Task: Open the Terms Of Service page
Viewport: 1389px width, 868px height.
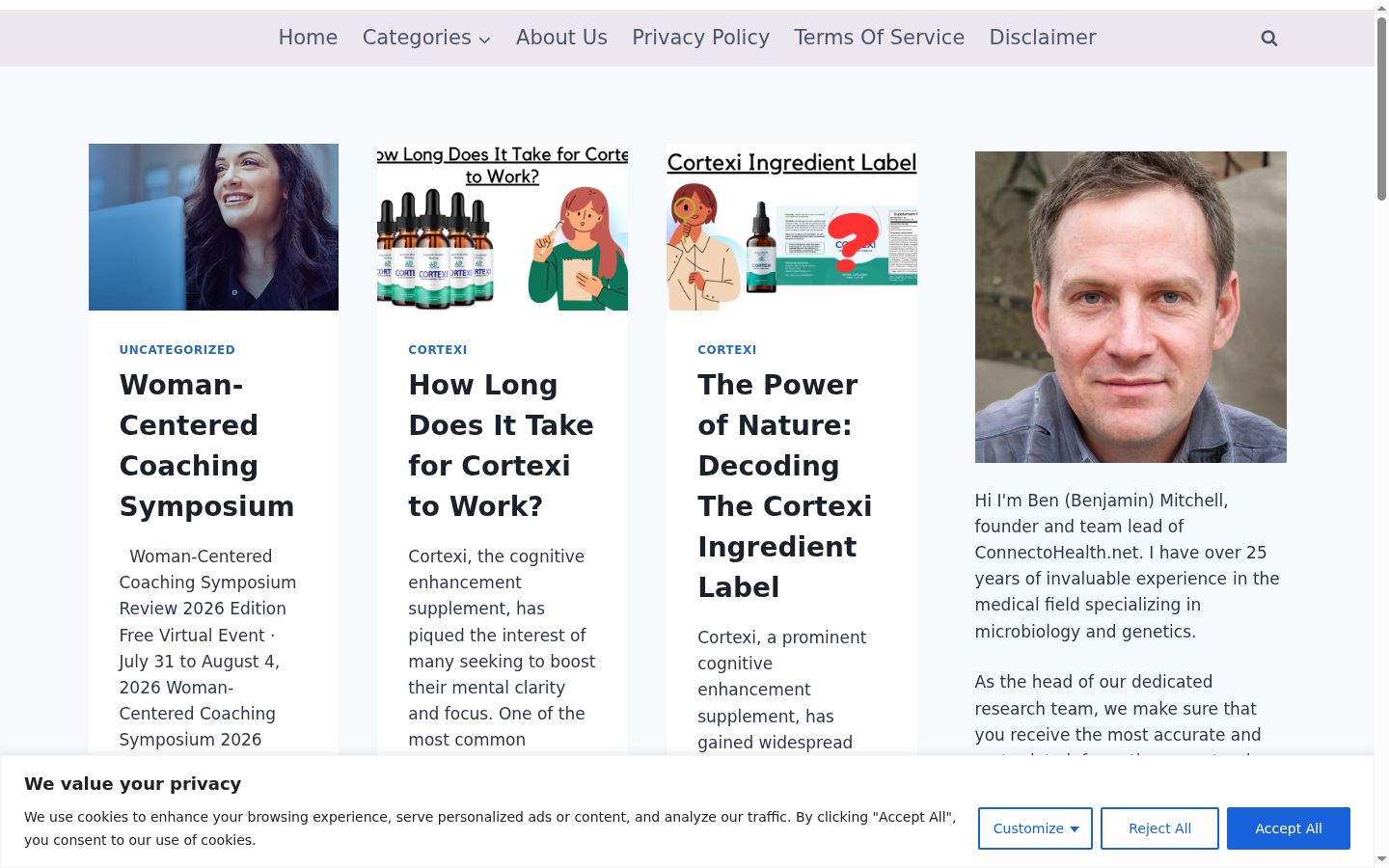Action: [x=879, y=38]
